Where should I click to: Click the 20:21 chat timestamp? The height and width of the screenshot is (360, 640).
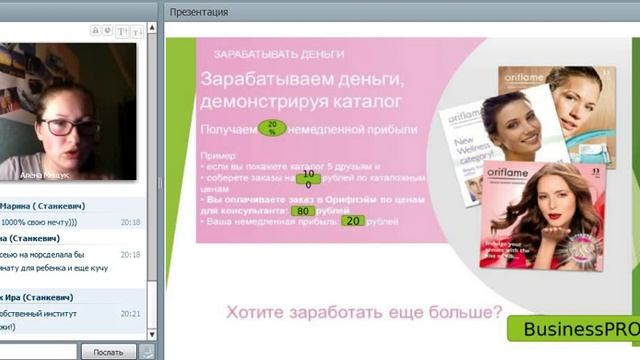click(130, 314)
